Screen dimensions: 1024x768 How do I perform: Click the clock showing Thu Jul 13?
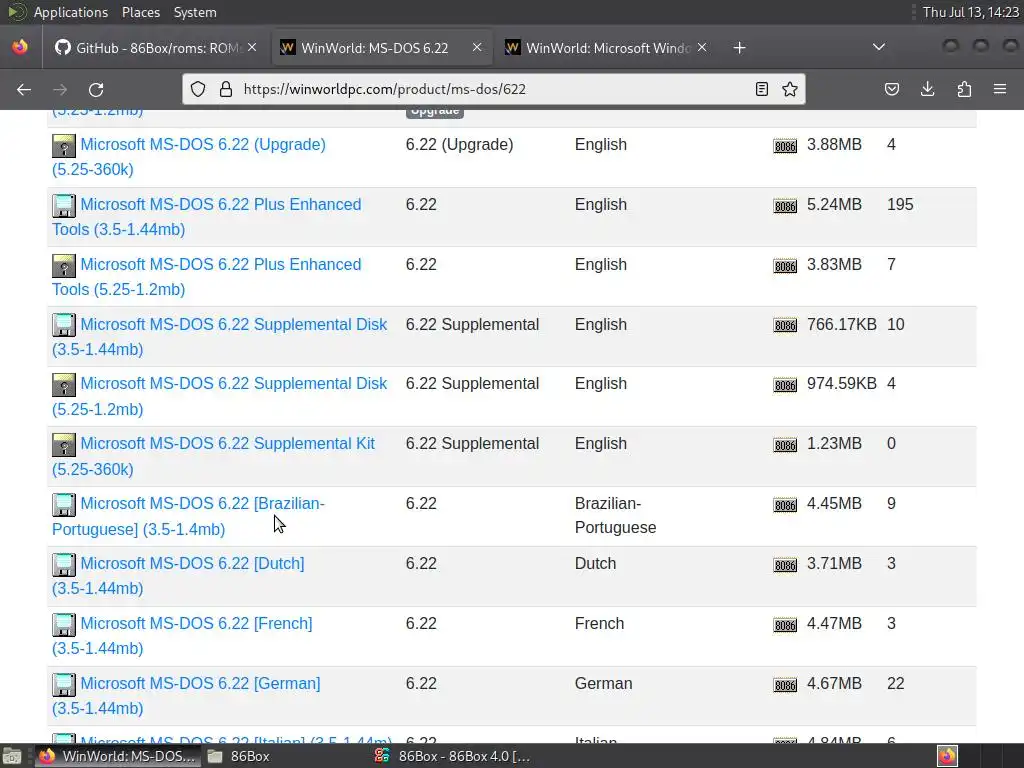pos(970,12)
